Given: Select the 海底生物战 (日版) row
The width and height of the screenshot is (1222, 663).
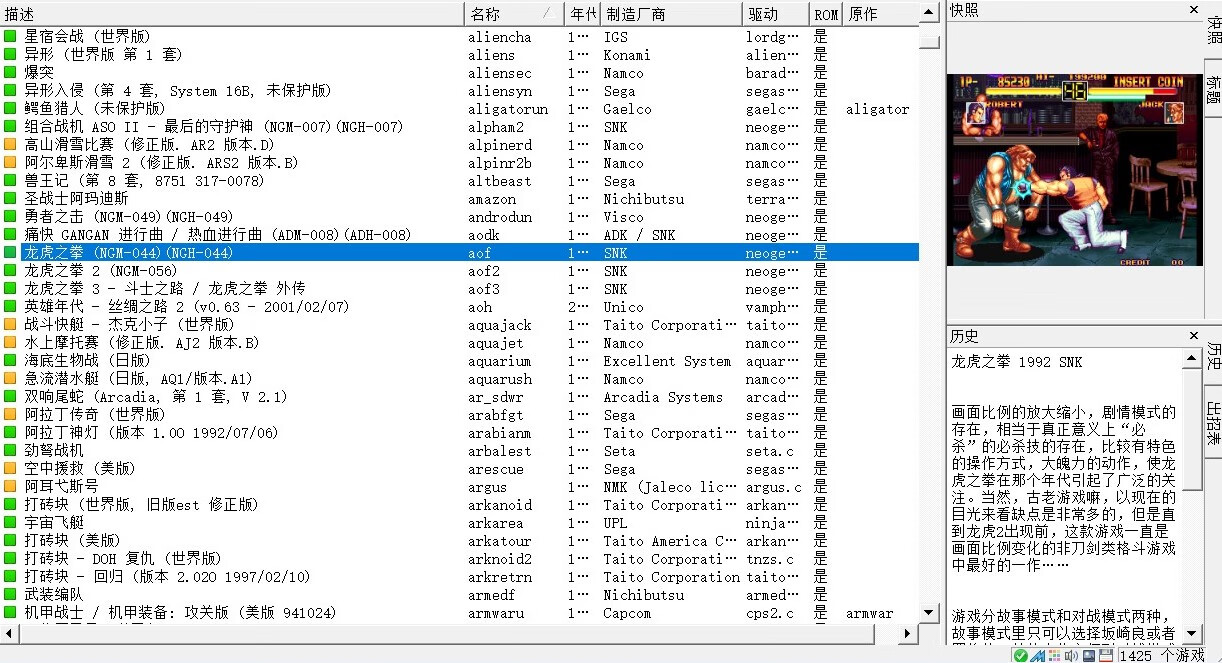Looking at the screenshot, I should point(459,361).
